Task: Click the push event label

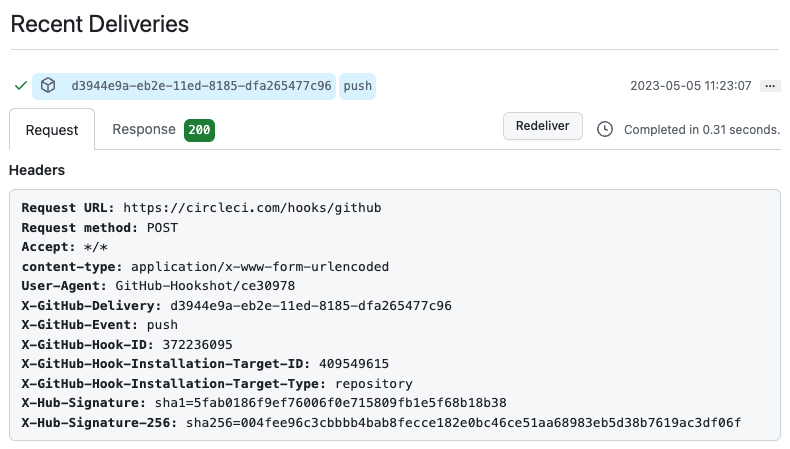Action: tap(357, 86)
